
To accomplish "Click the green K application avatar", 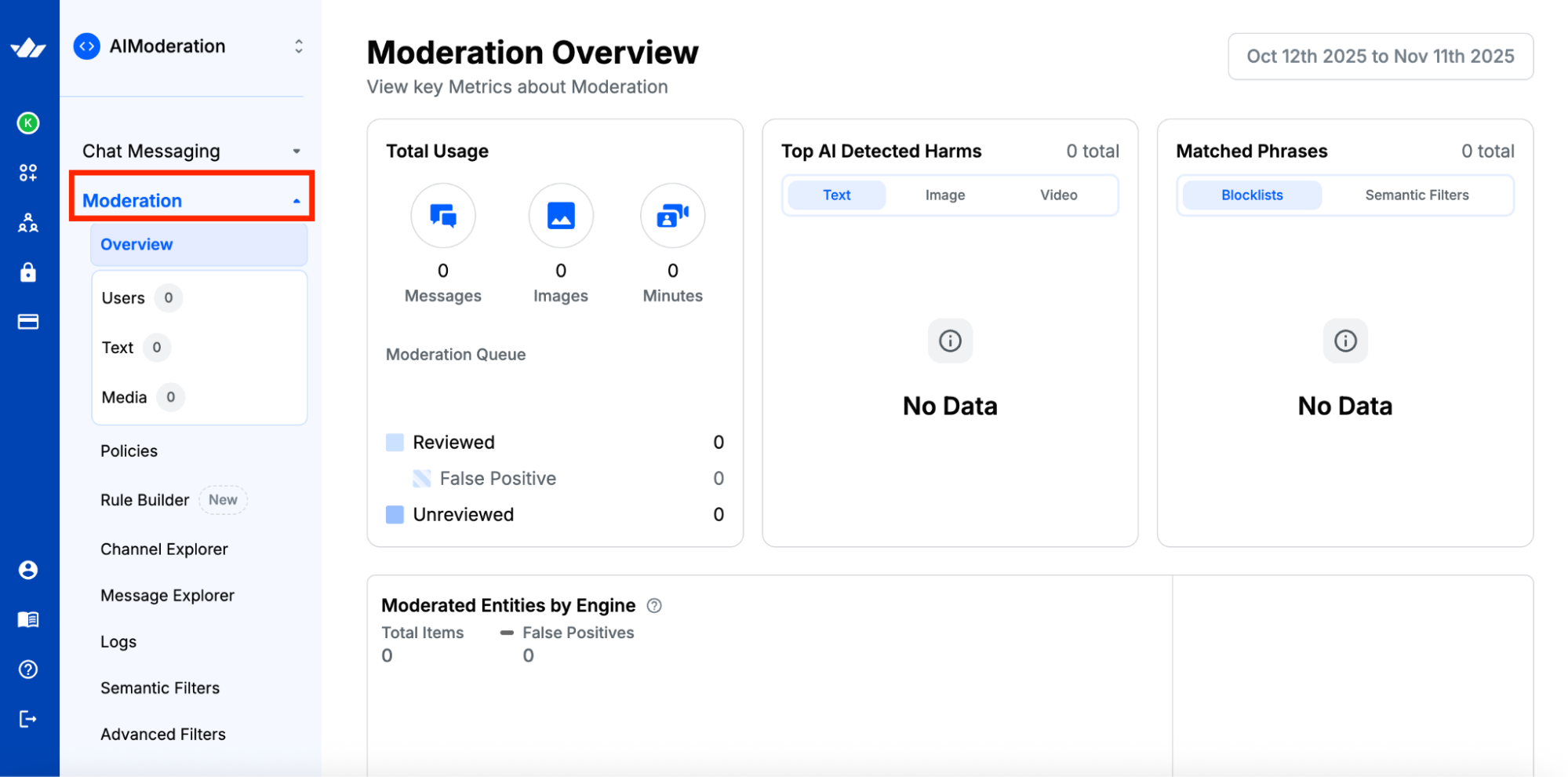I will [28, 122].
